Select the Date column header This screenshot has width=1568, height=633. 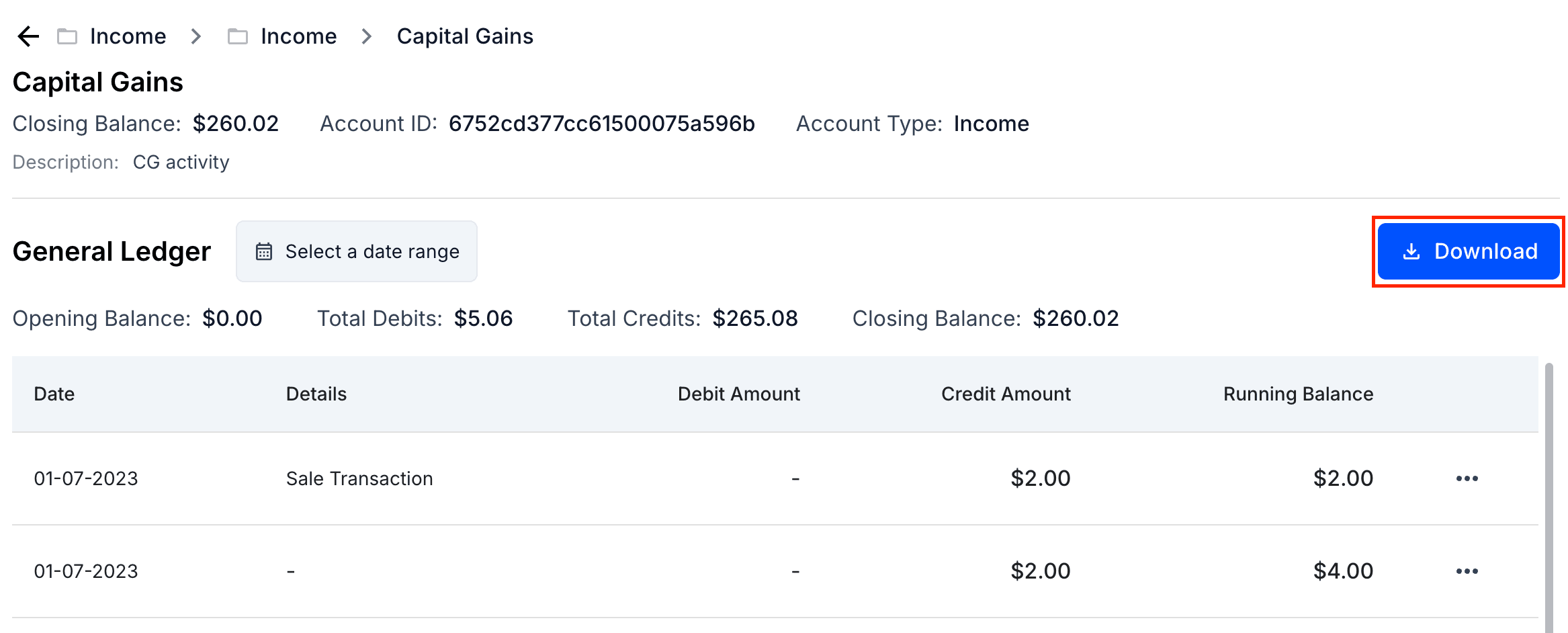(x=54, y=394)
